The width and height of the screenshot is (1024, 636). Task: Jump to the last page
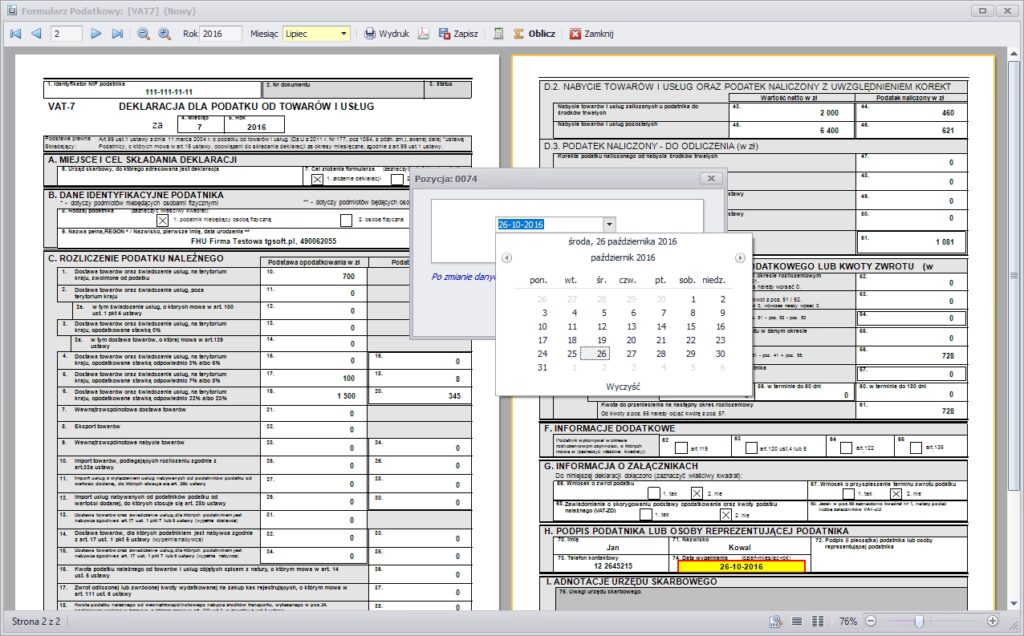[x=117, y=33]
